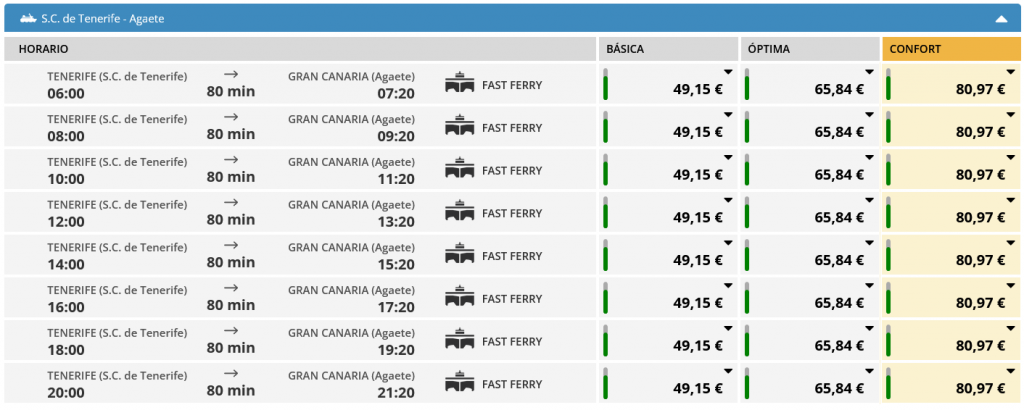This screenshot has height=410, width=1024.
Task: Click the ferry icon in the route header
Action: point(28,18)
